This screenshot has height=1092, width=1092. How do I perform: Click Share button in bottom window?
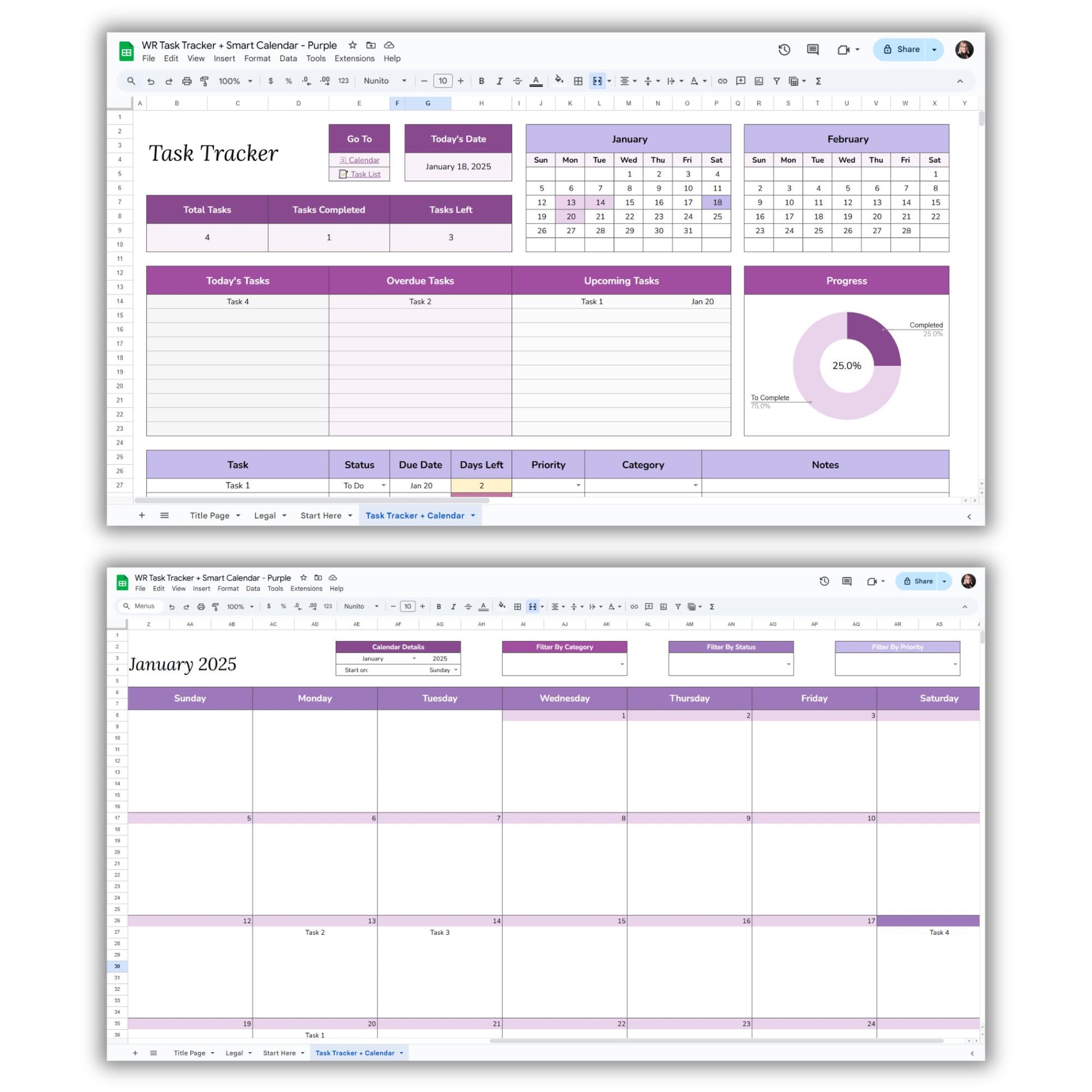918,581
